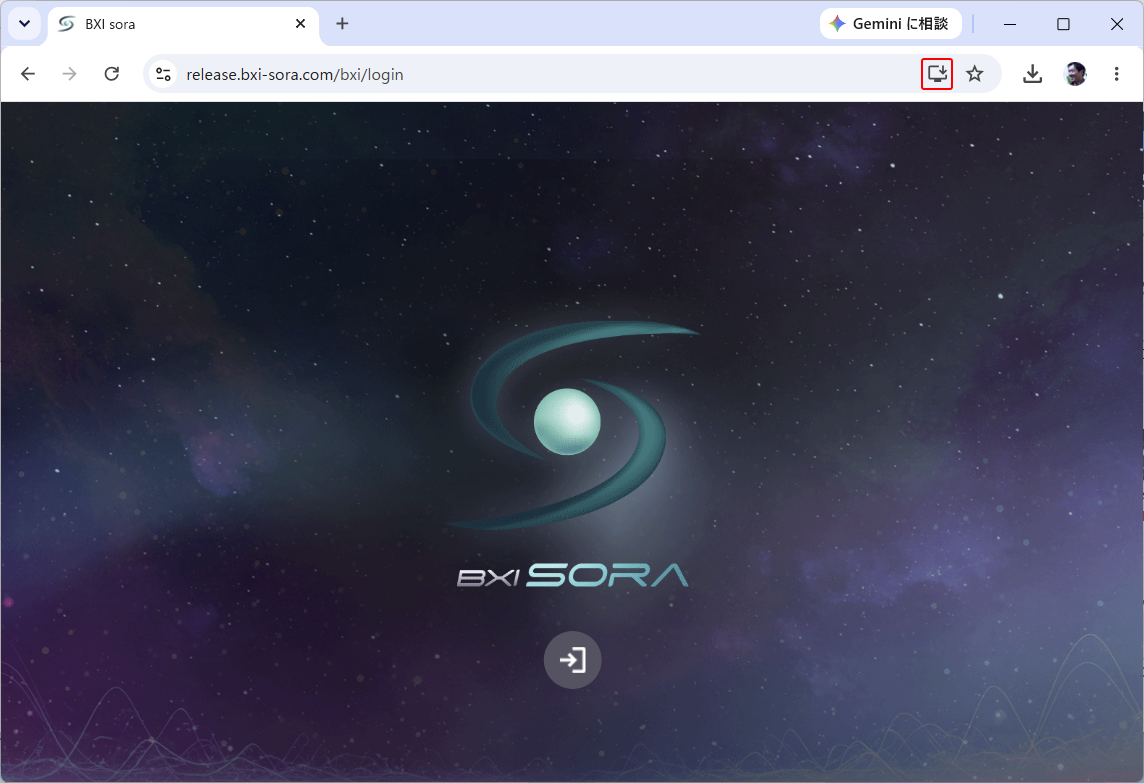The image size is (1144, 783).
Task: Open the Chrome profile avatar menu
Action: pos(1075,74)
